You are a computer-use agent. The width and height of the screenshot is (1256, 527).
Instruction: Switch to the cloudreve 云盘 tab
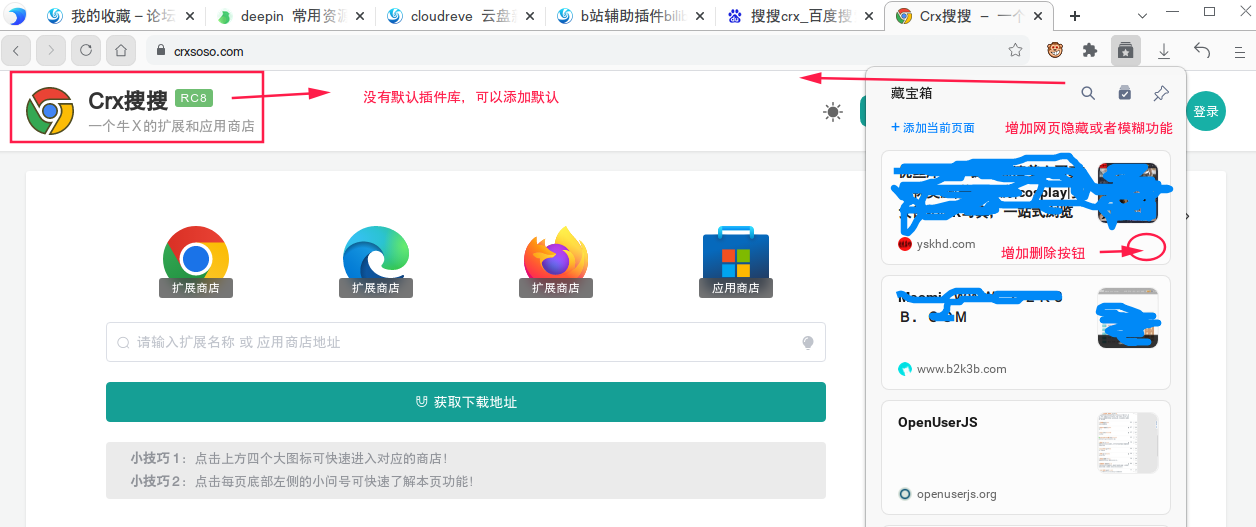(461, 16)
